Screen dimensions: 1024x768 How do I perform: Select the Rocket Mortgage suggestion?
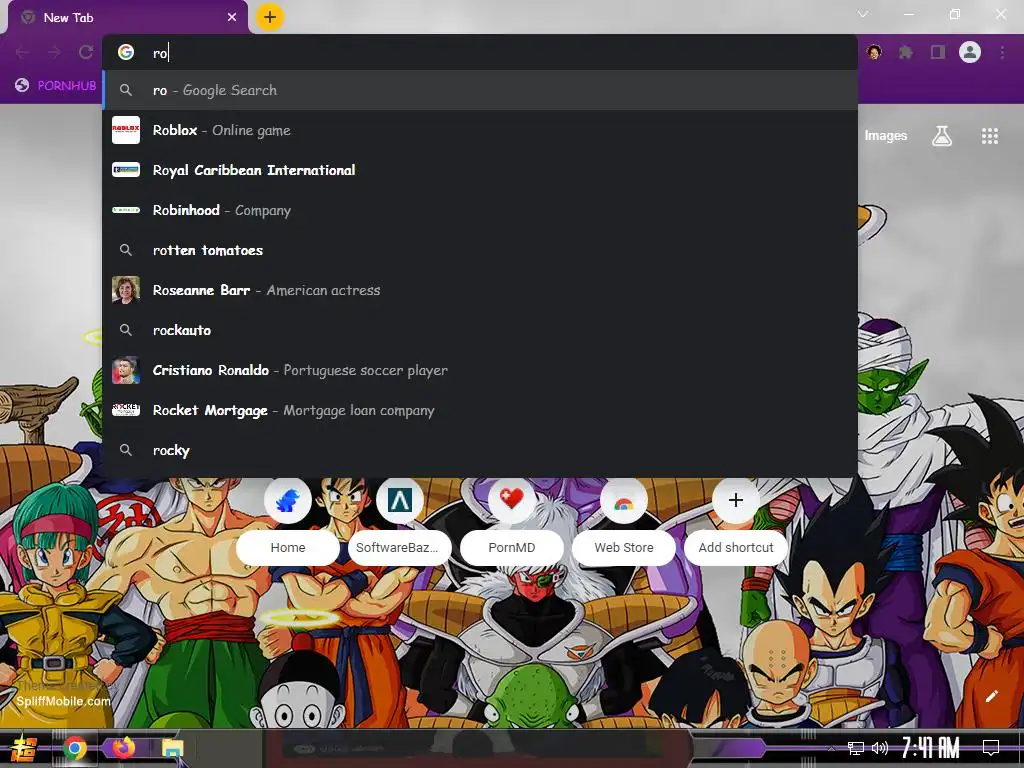480,410
